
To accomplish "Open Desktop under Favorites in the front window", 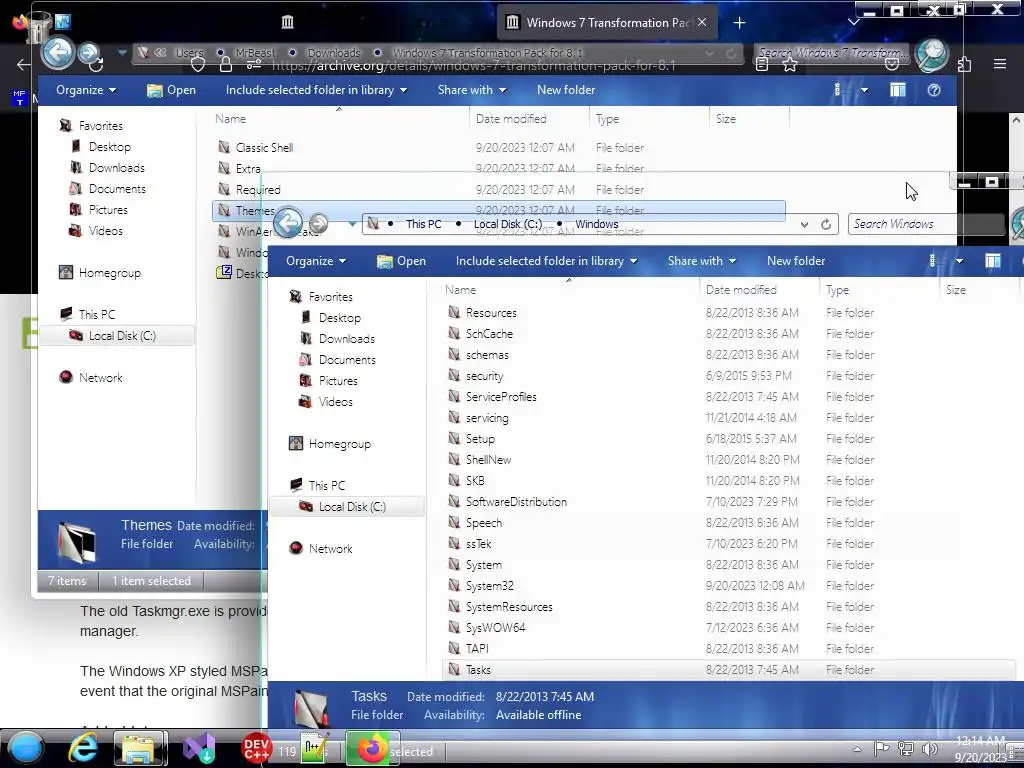I will pyautogui.click(x=340, y=318).
